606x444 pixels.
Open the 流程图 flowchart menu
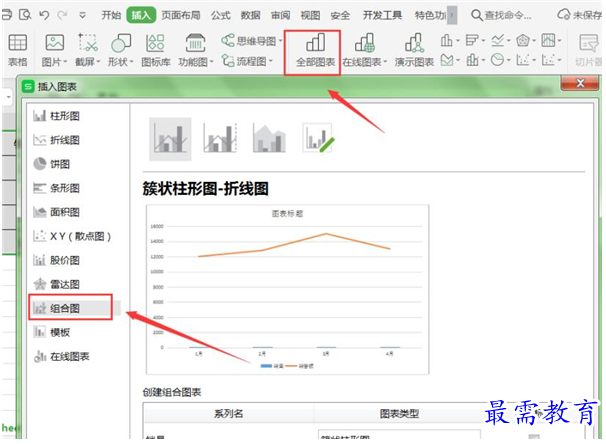(247, 61)
